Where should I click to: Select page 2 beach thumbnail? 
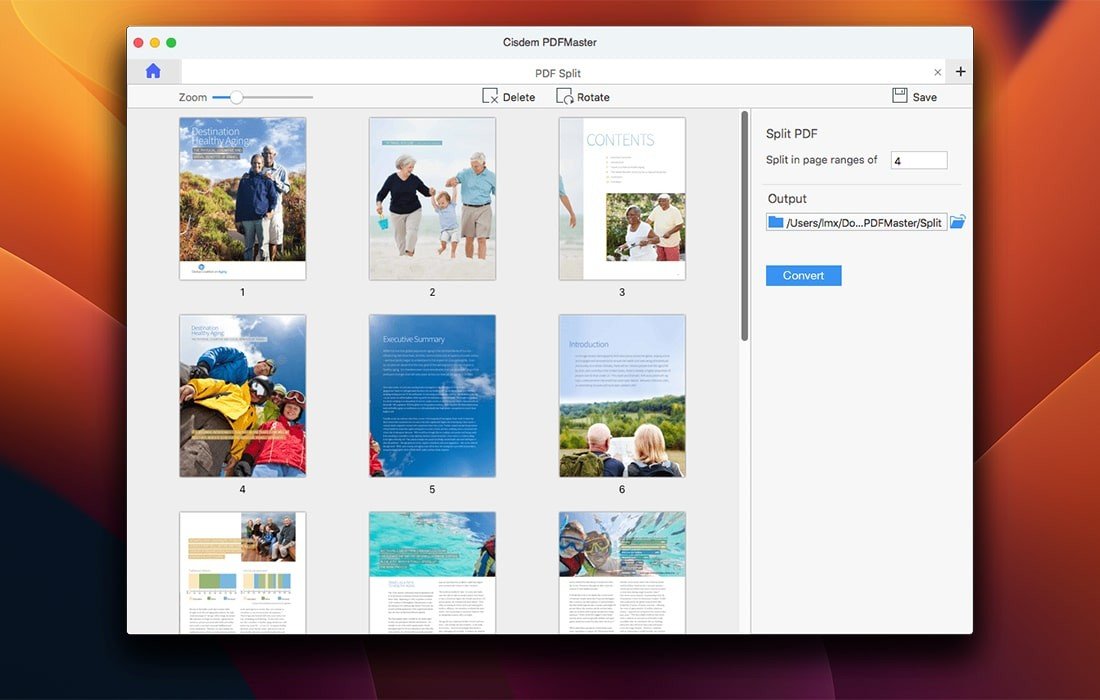click(x=432, y=198)
